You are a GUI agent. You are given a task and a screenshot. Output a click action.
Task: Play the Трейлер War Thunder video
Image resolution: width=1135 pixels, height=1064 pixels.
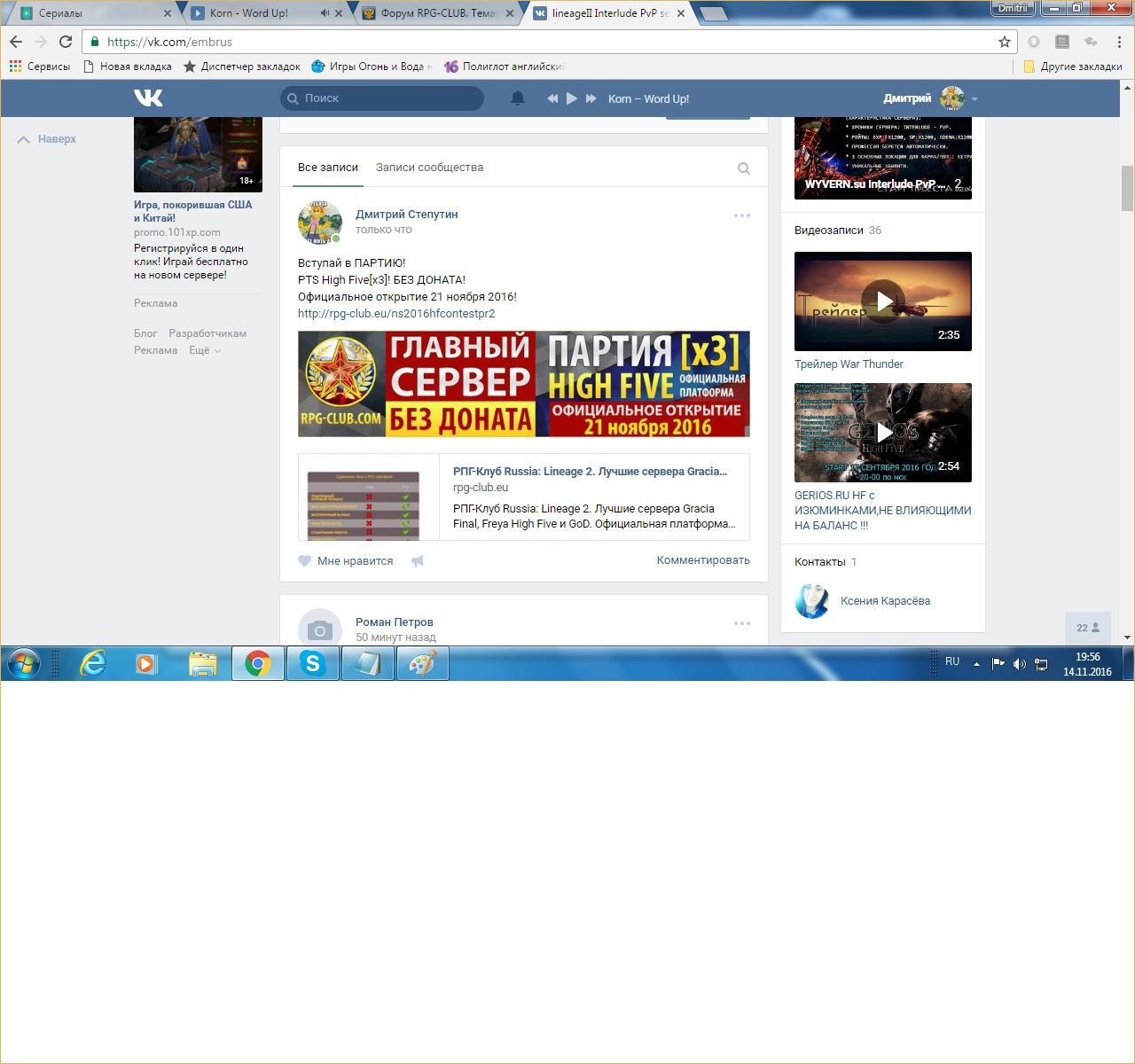click(x=883, y=301)
